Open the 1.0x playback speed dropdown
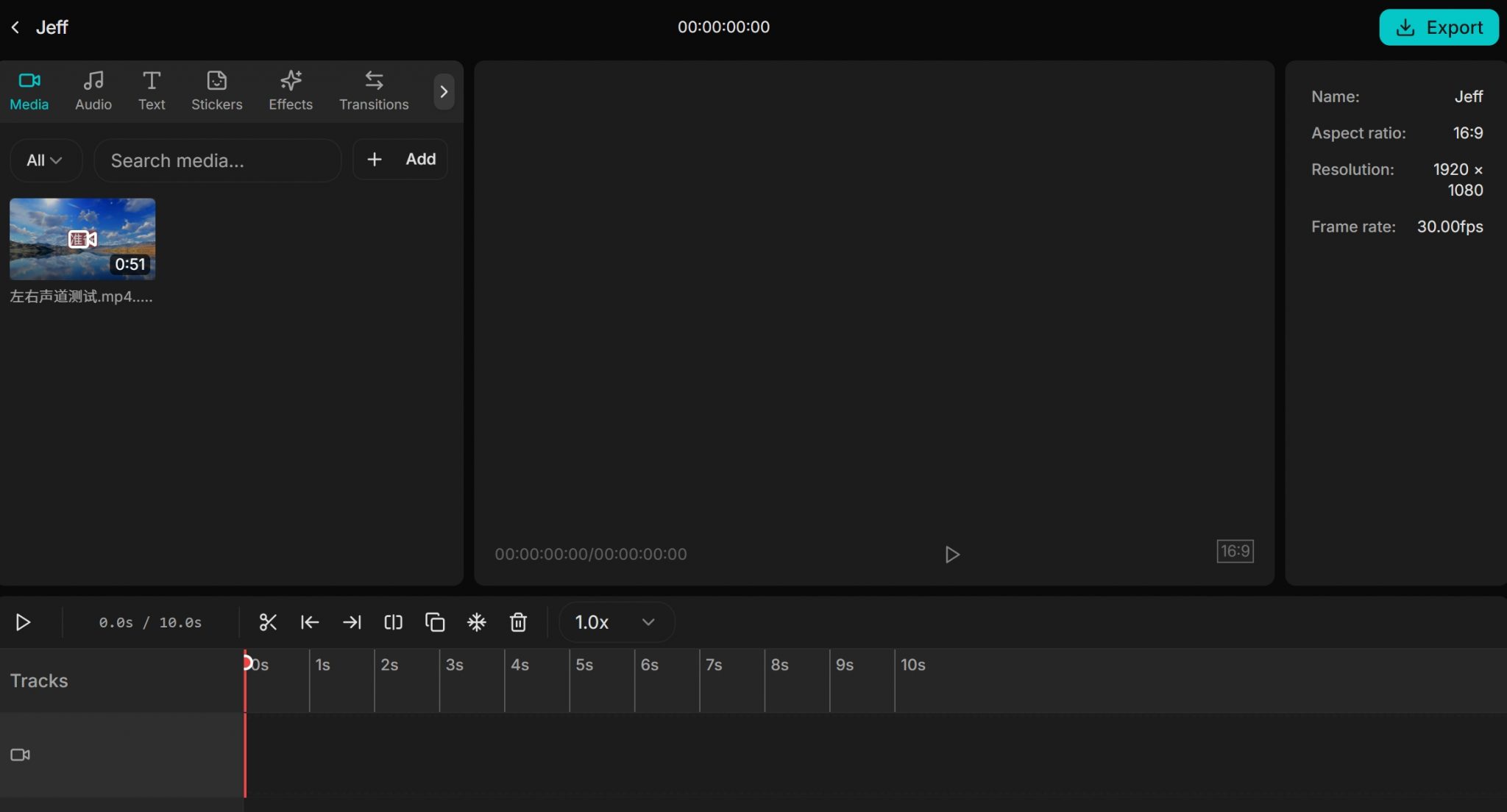Image resolution: width=1507 pixels, height=812 pixels. pos(615,622)
